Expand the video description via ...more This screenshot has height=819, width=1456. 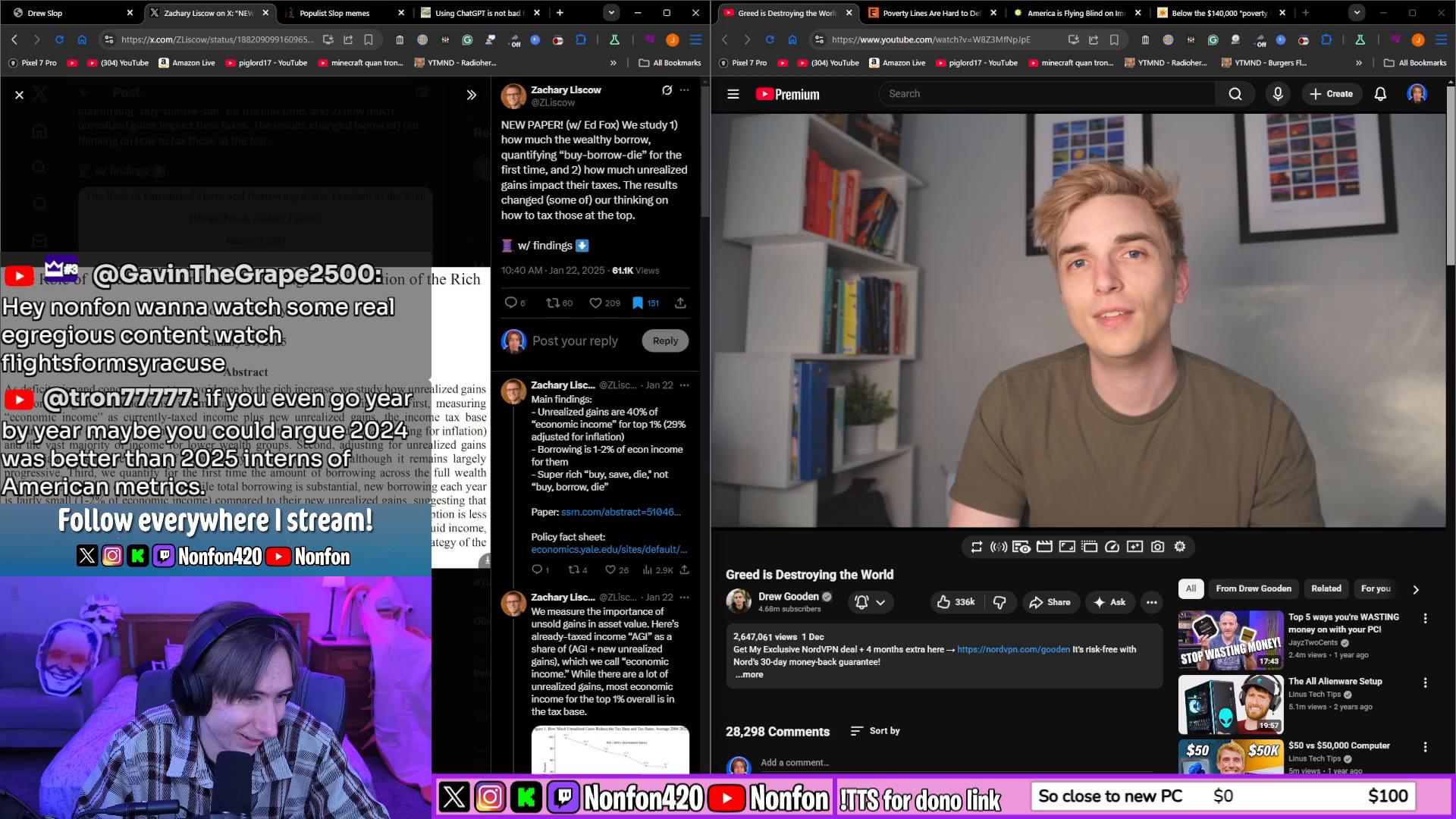748,674
